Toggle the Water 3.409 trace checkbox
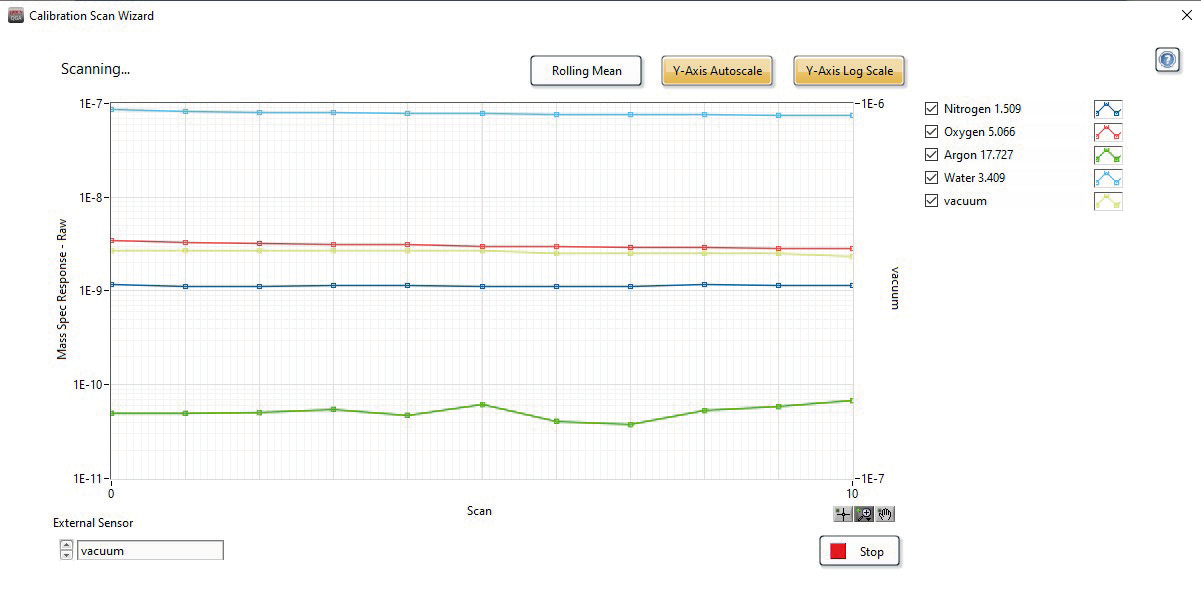The width and height of the screenshot is (1201, 590). click(x=932, y=178)
